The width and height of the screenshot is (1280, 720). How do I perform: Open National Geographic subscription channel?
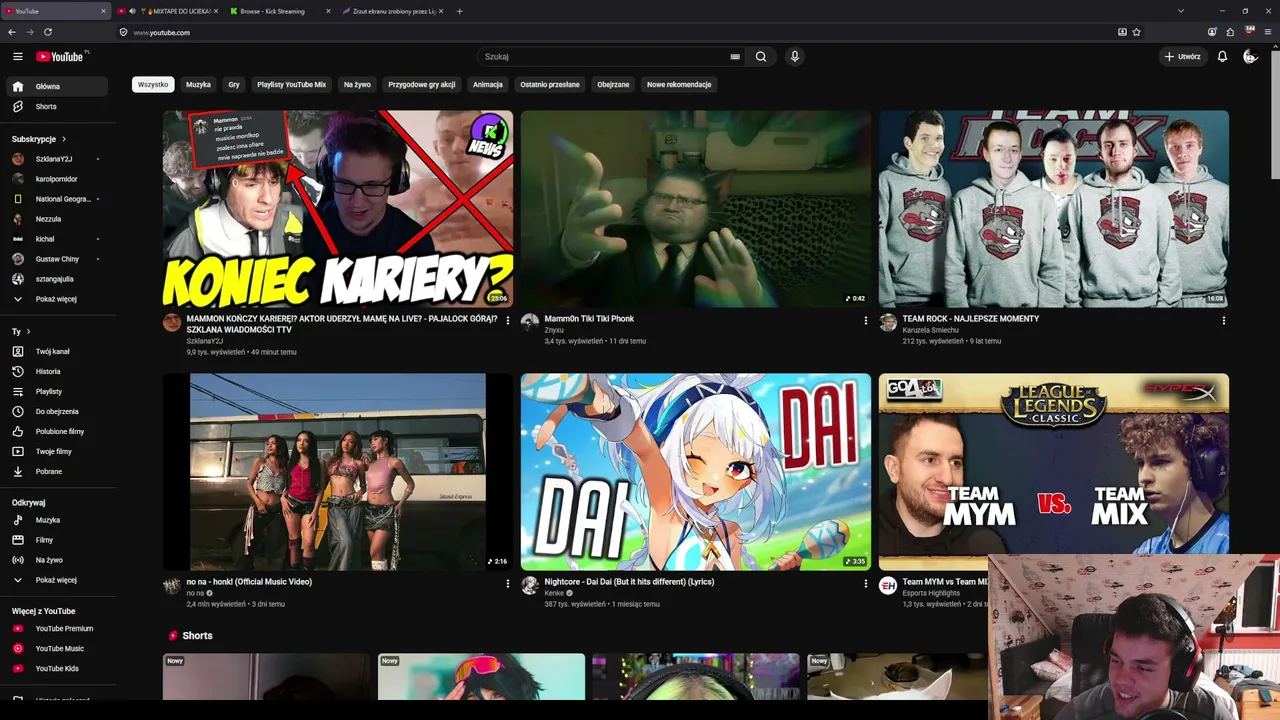pos(58,199)
